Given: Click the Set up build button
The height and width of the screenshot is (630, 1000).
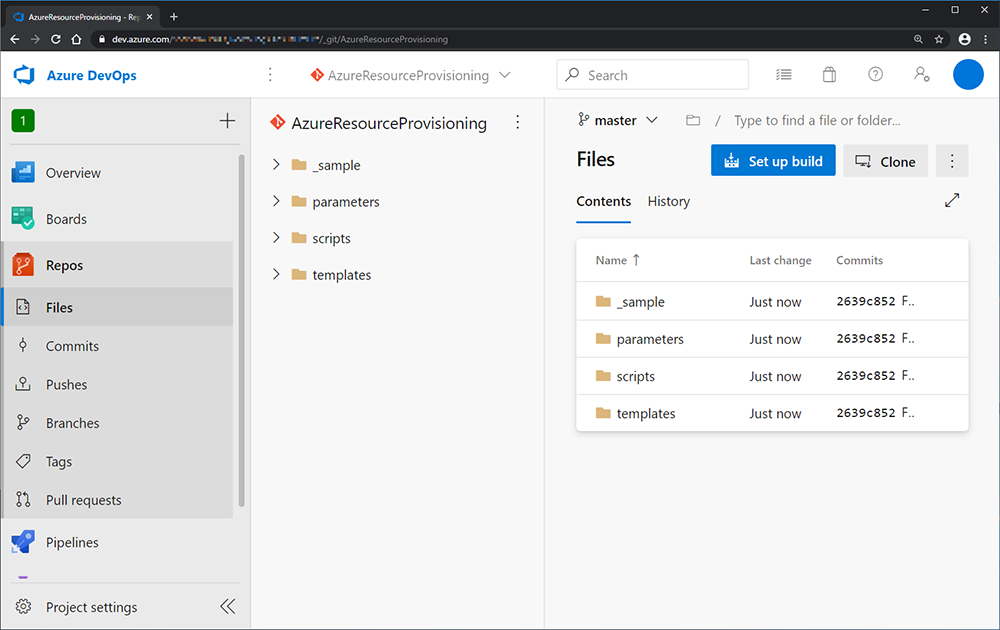Looking at the screenshot, I should [x=773, y=161].
